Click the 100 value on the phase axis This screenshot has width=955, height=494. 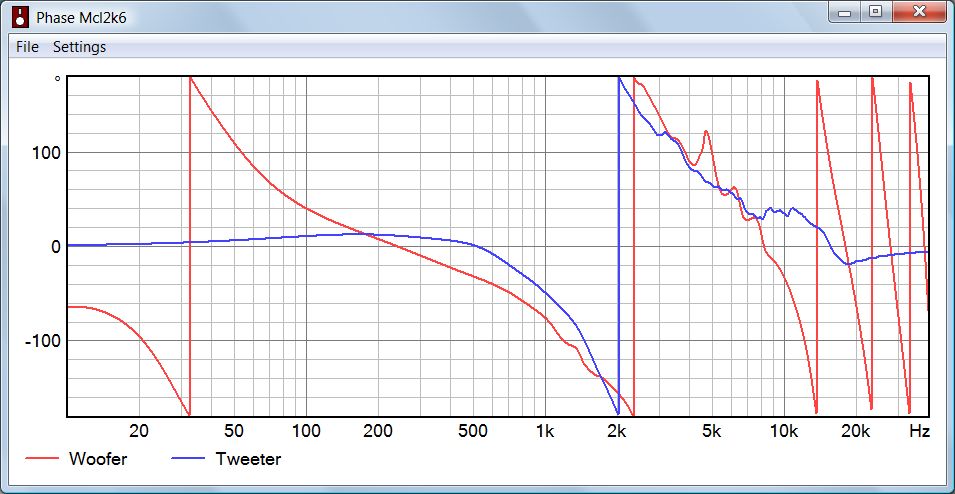click(x=47, y=153)
